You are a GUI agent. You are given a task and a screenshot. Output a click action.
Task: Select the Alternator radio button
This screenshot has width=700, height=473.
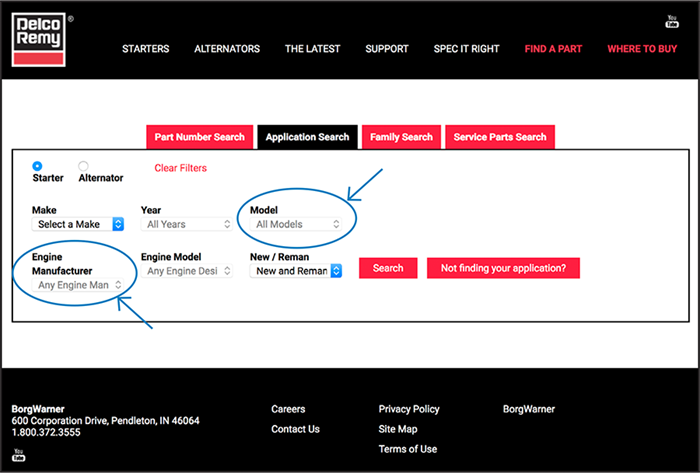(x=83, y=166)
